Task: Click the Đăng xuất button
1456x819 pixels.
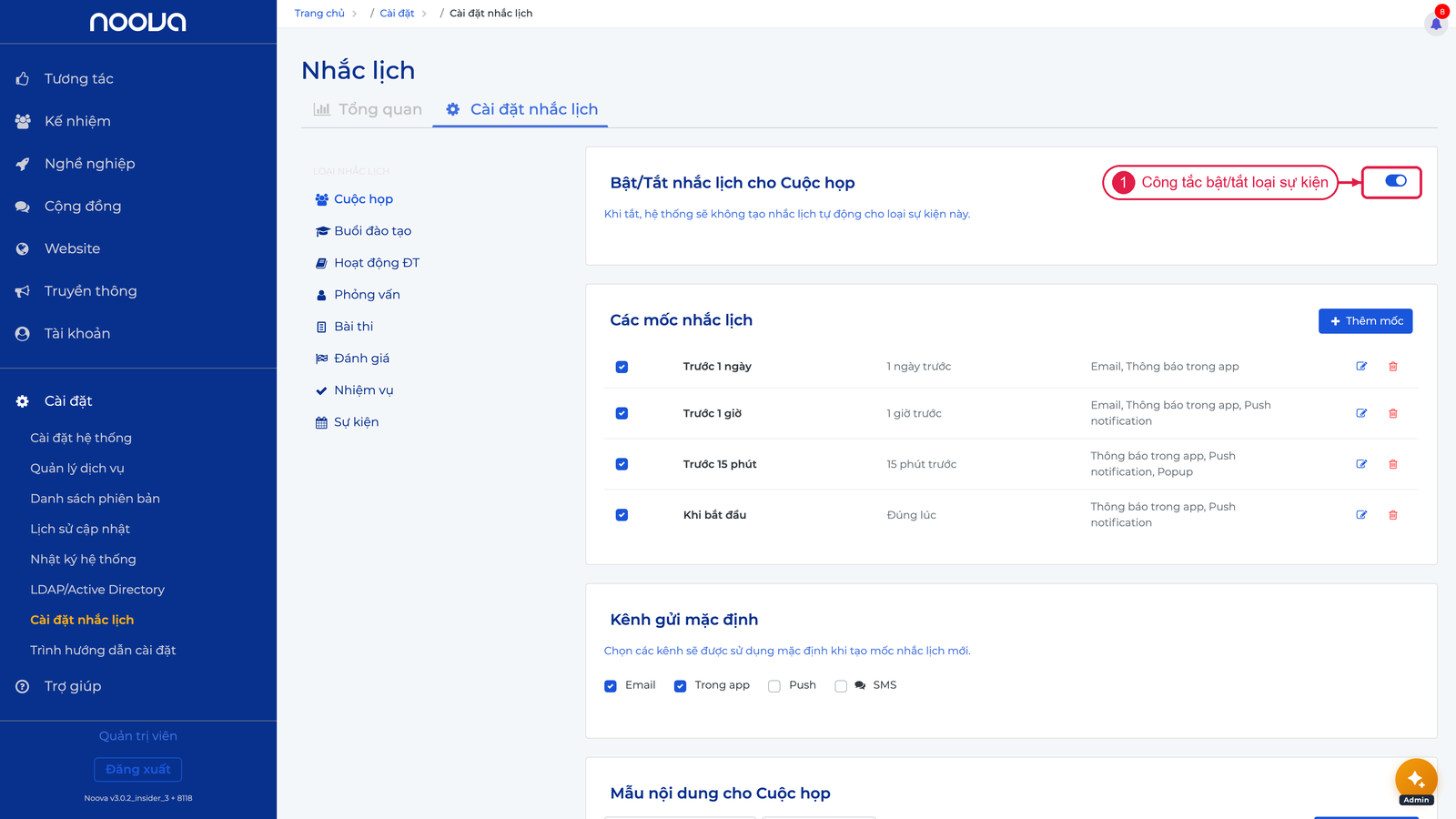Action: (138, 770)
